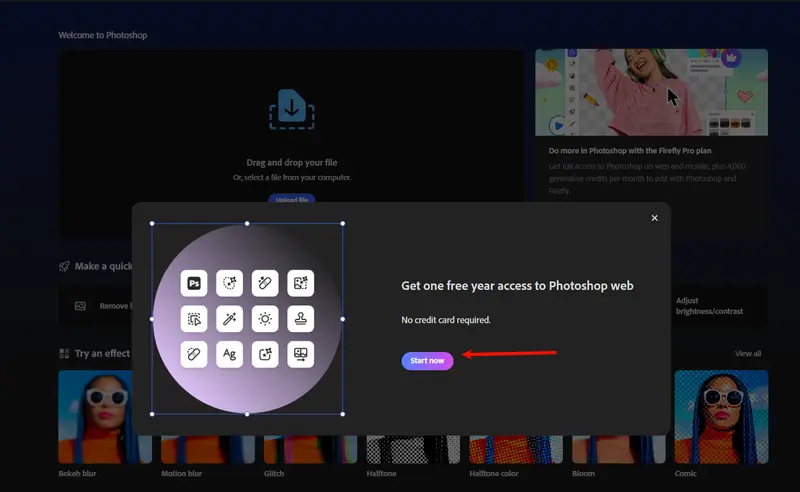Open the Firefly Pro plan promo image
This screenshot has width=800, height=492.
tap(652, 92)
